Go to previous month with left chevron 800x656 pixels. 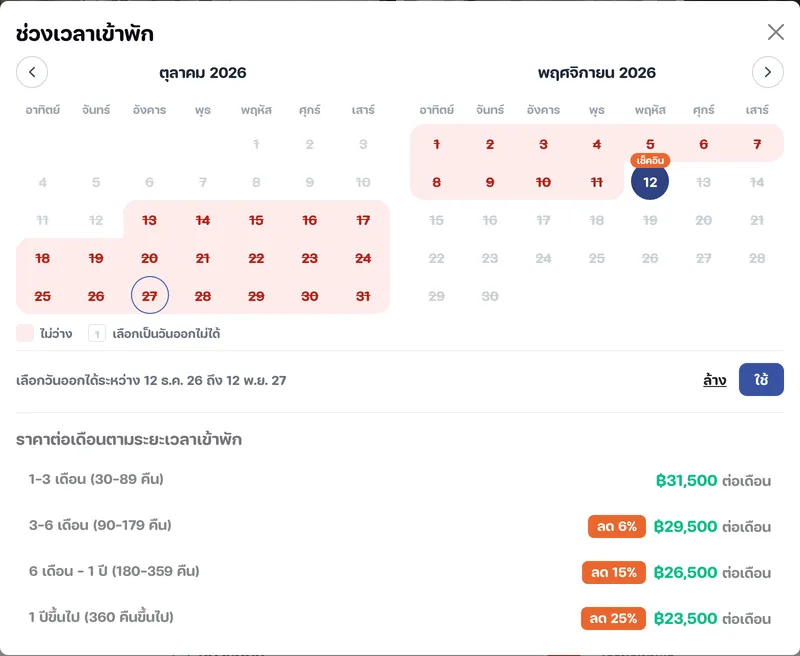(x=32, y=72)
